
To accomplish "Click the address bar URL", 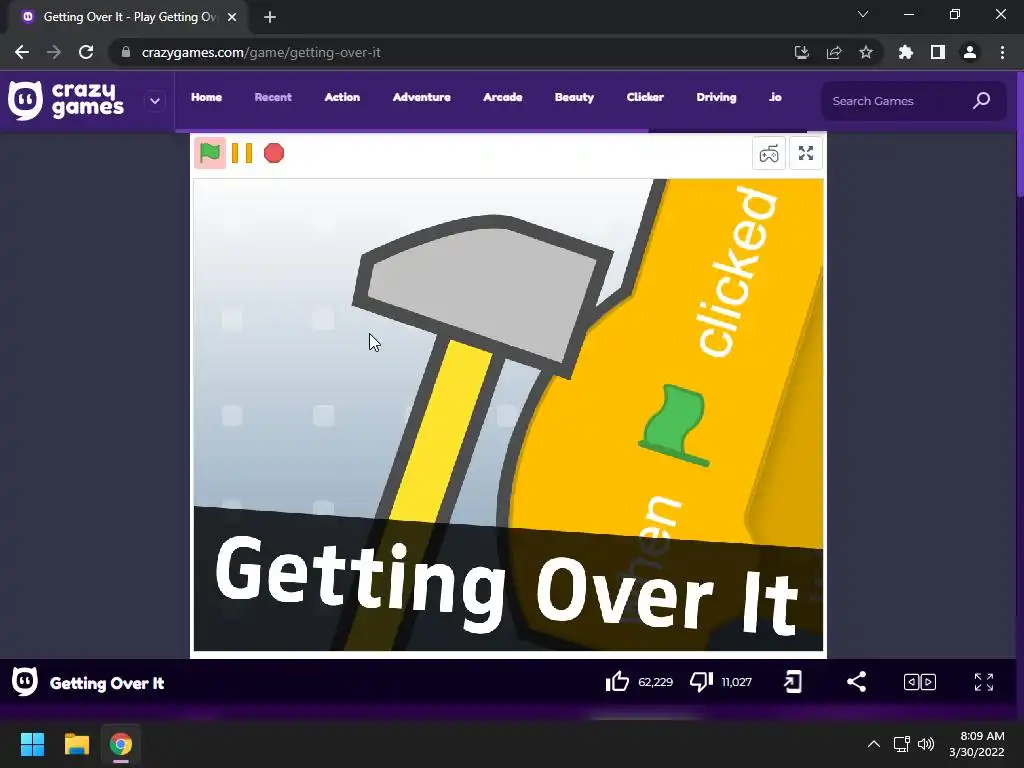I will 261,52.
